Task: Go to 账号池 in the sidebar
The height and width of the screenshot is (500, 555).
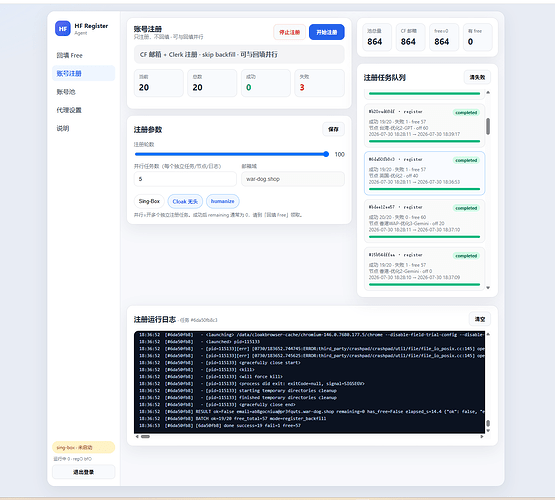Action: click(84, 92)
